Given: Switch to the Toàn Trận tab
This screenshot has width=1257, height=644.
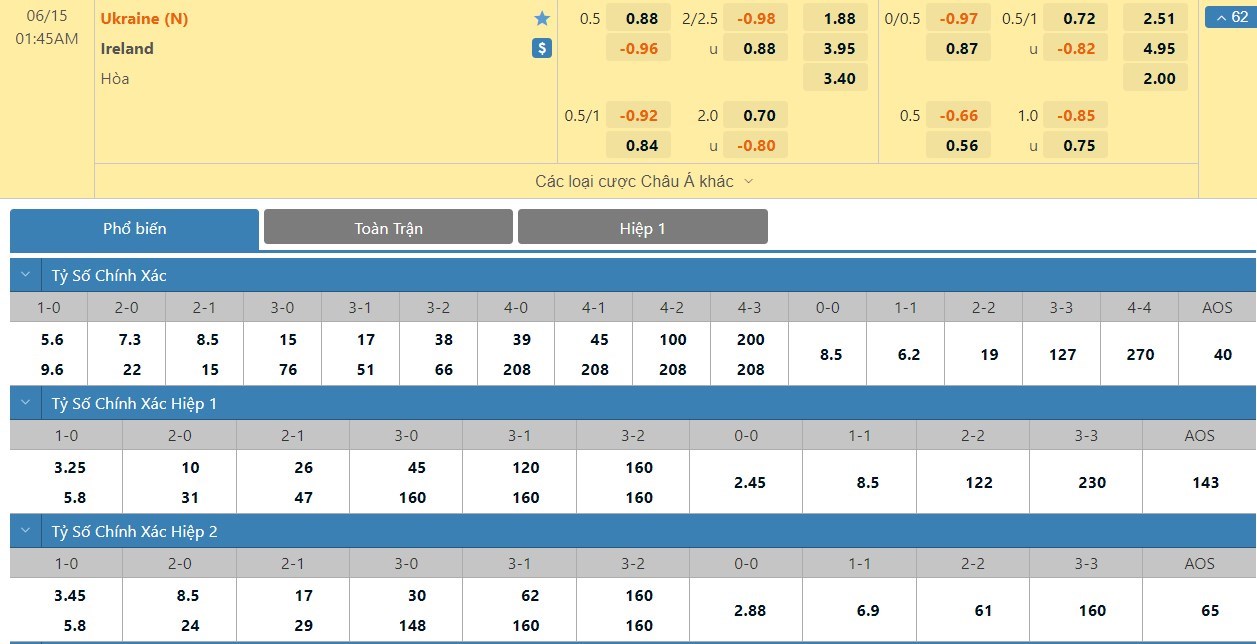Looking at the screenshot, I should (388, 228).
